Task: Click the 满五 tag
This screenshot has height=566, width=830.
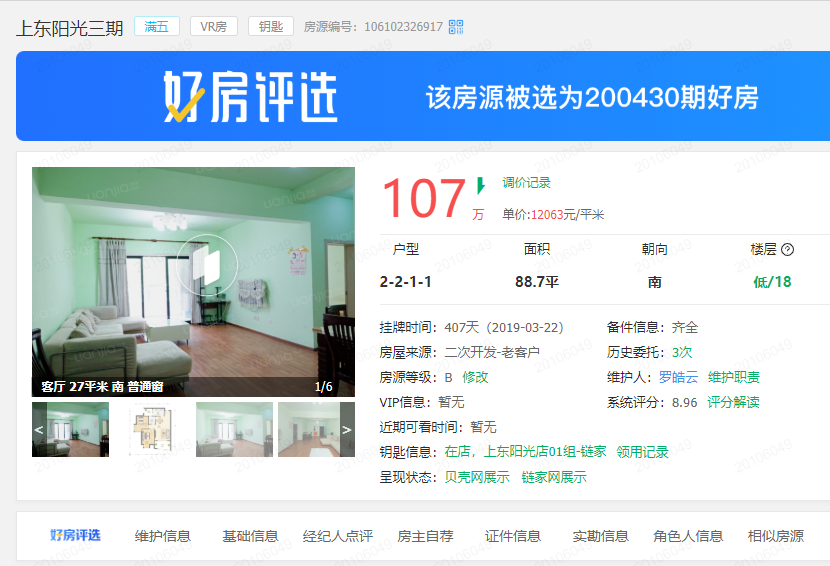Action: 157,27
